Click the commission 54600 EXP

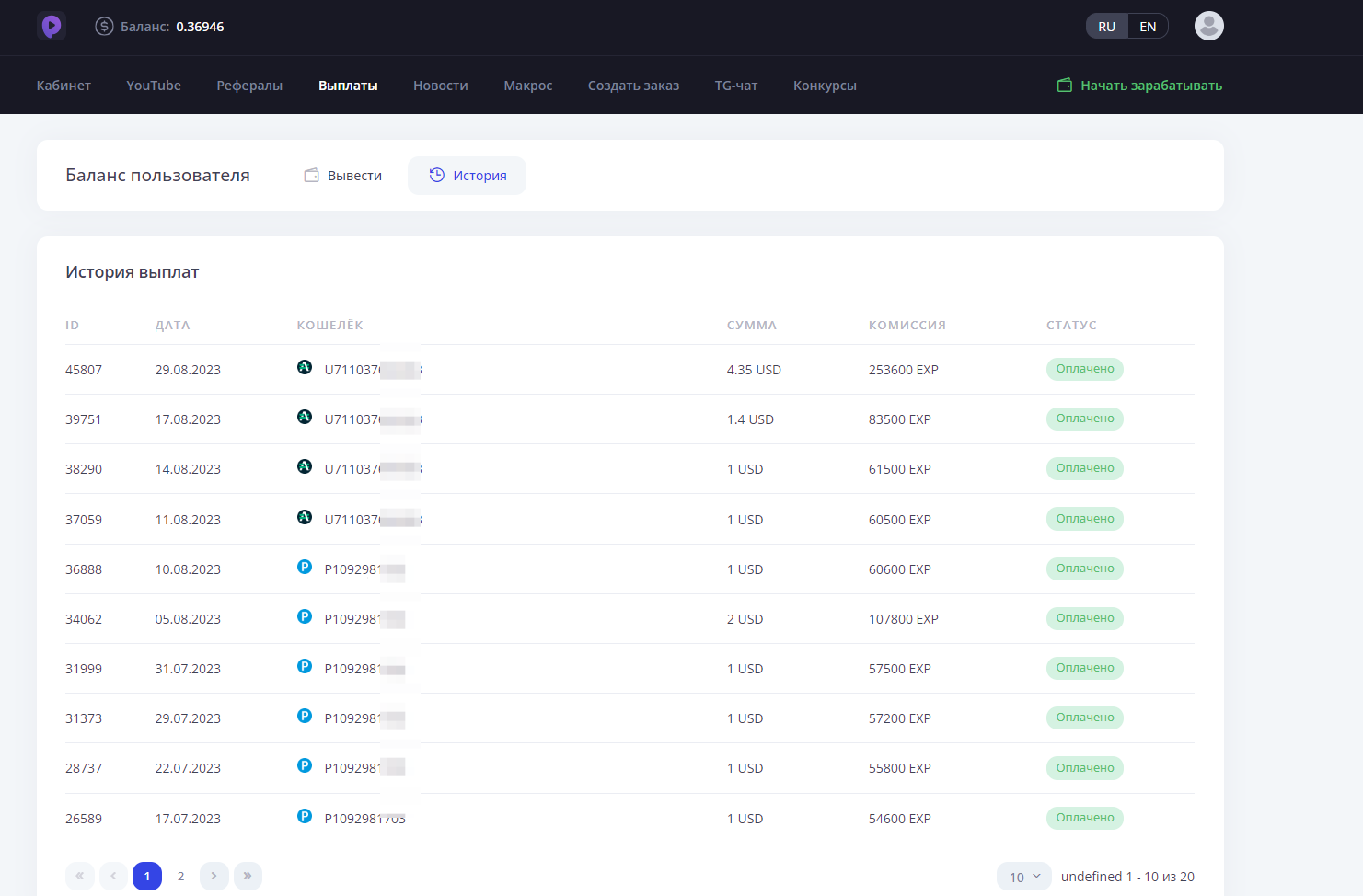click(900, 819)
